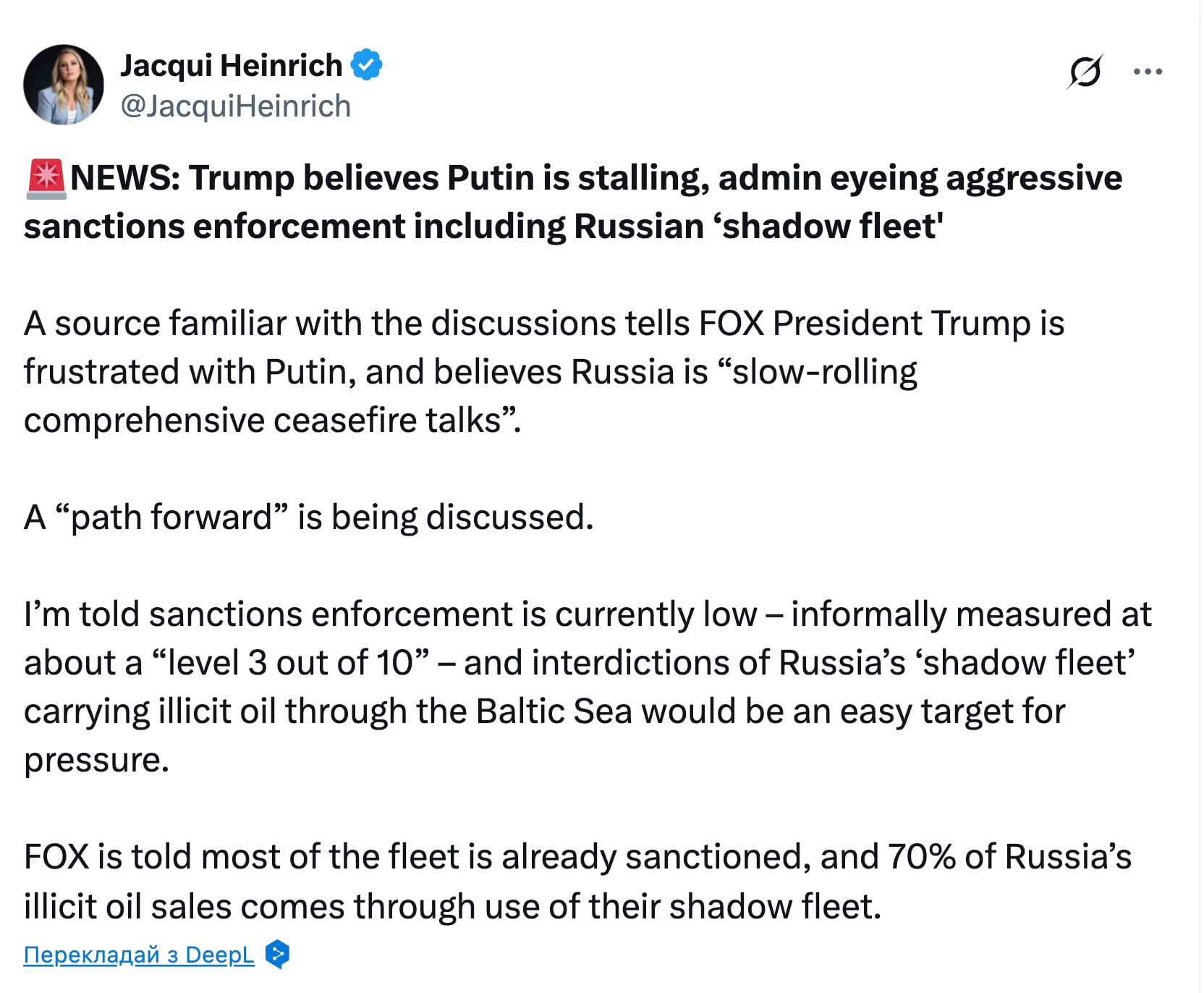Click the word 'NEWS:' in the headline
The height and width of the screenshot is (993, 1204).
click(x=125, y=178)
